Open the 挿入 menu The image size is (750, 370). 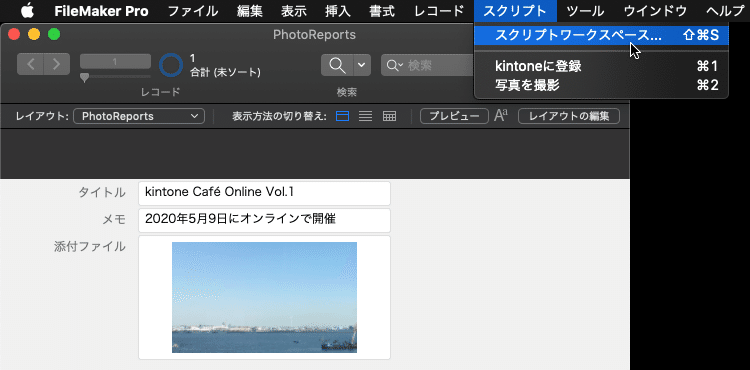[x=338, y=11]
